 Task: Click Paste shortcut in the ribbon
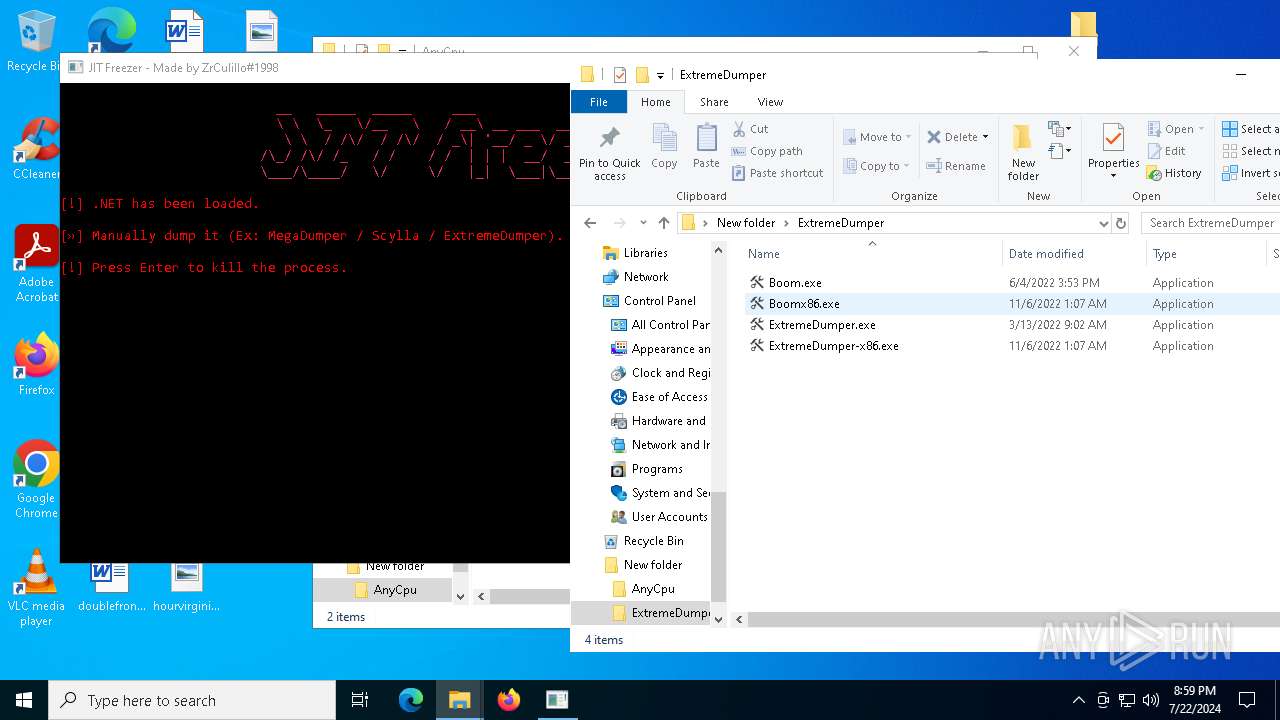777,173
